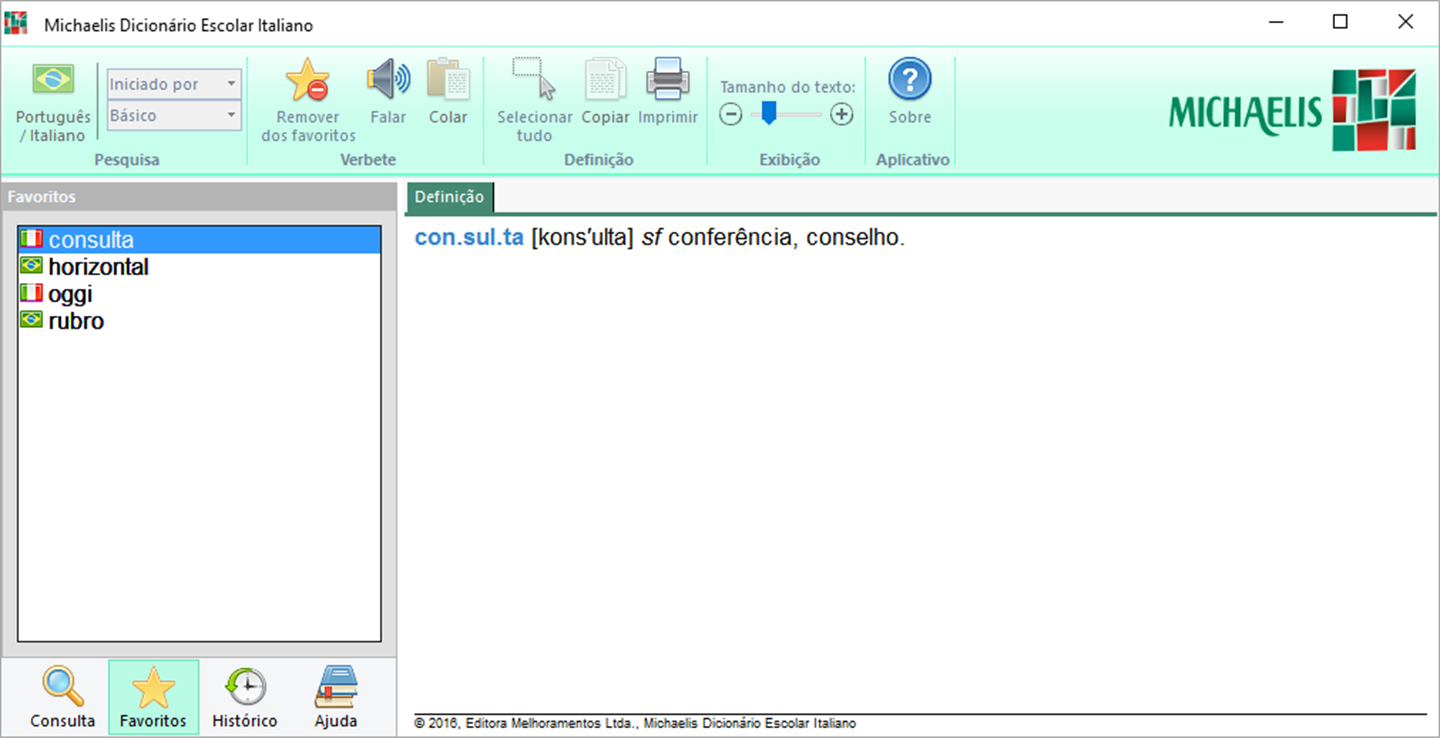Click the pronunciation [kons'ulta] in the definition
Screen dimensions: 1440x738
coord(583,239)
